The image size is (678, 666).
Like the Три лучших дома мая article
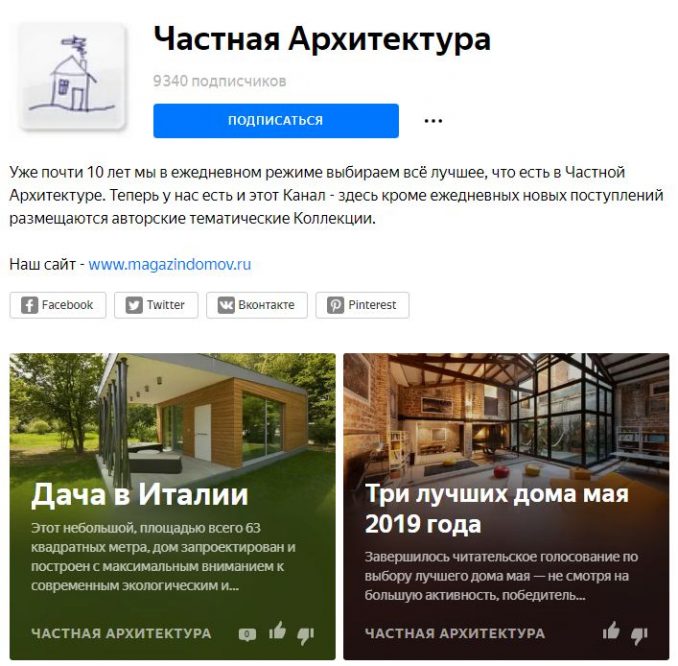coord(611,631)
